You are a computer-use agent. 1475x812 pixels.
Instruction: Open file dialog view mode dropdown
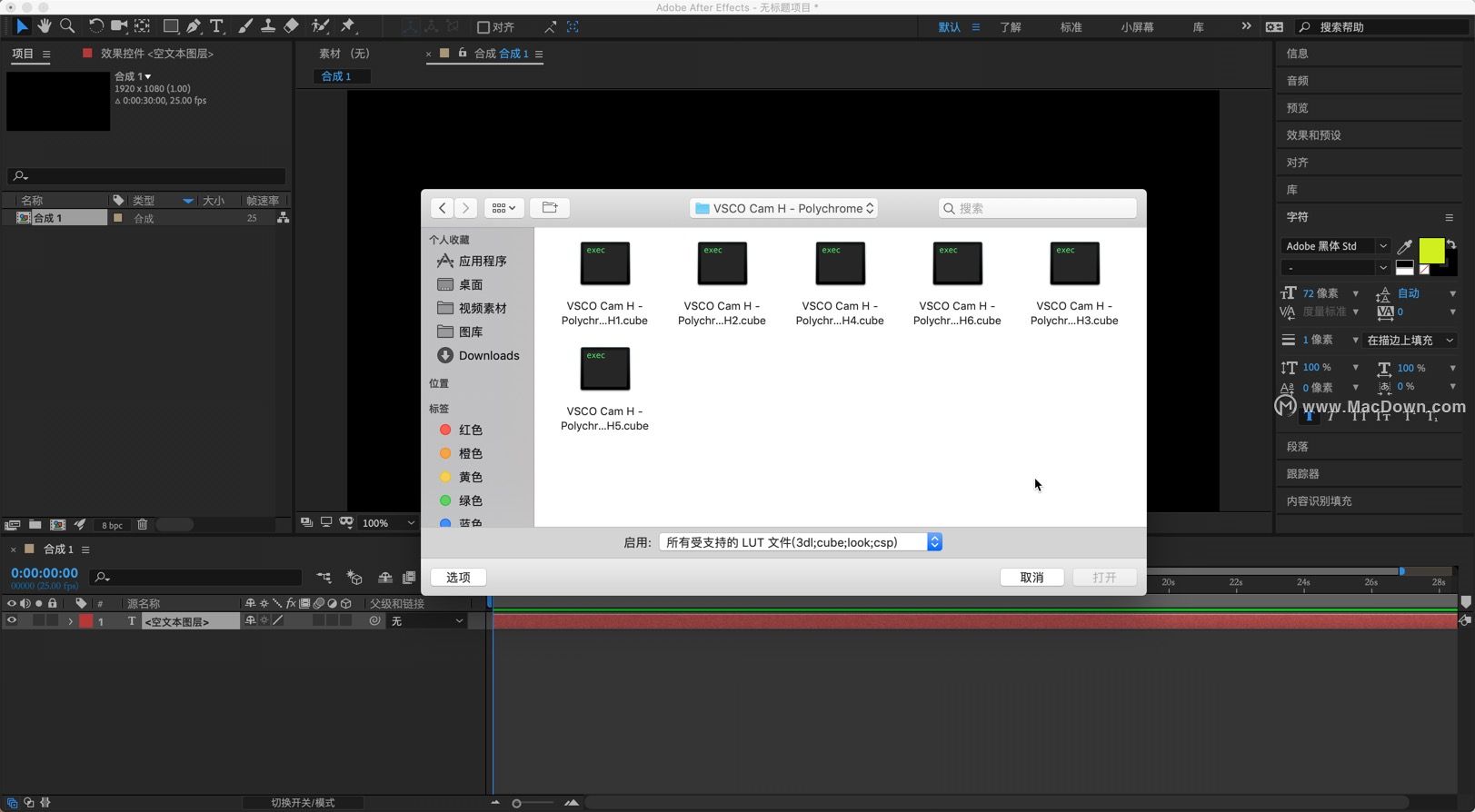point(503,208)
